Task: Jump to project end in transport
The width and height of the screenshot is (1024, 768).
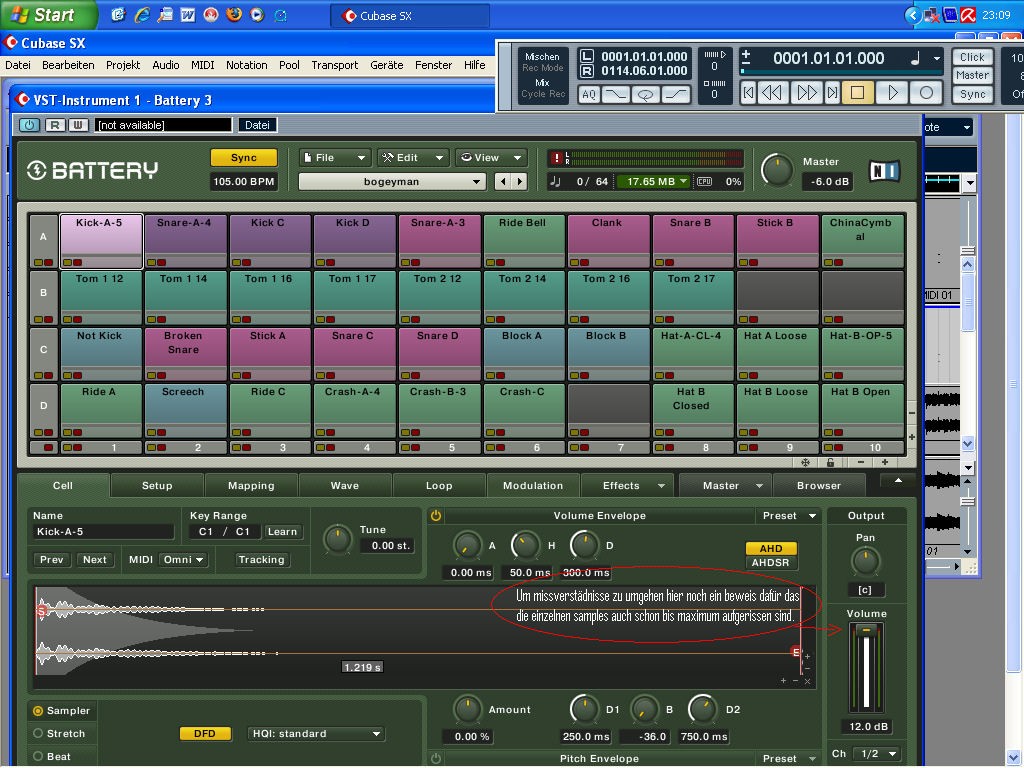Action: pyautogui.click(x=832, y=93)
